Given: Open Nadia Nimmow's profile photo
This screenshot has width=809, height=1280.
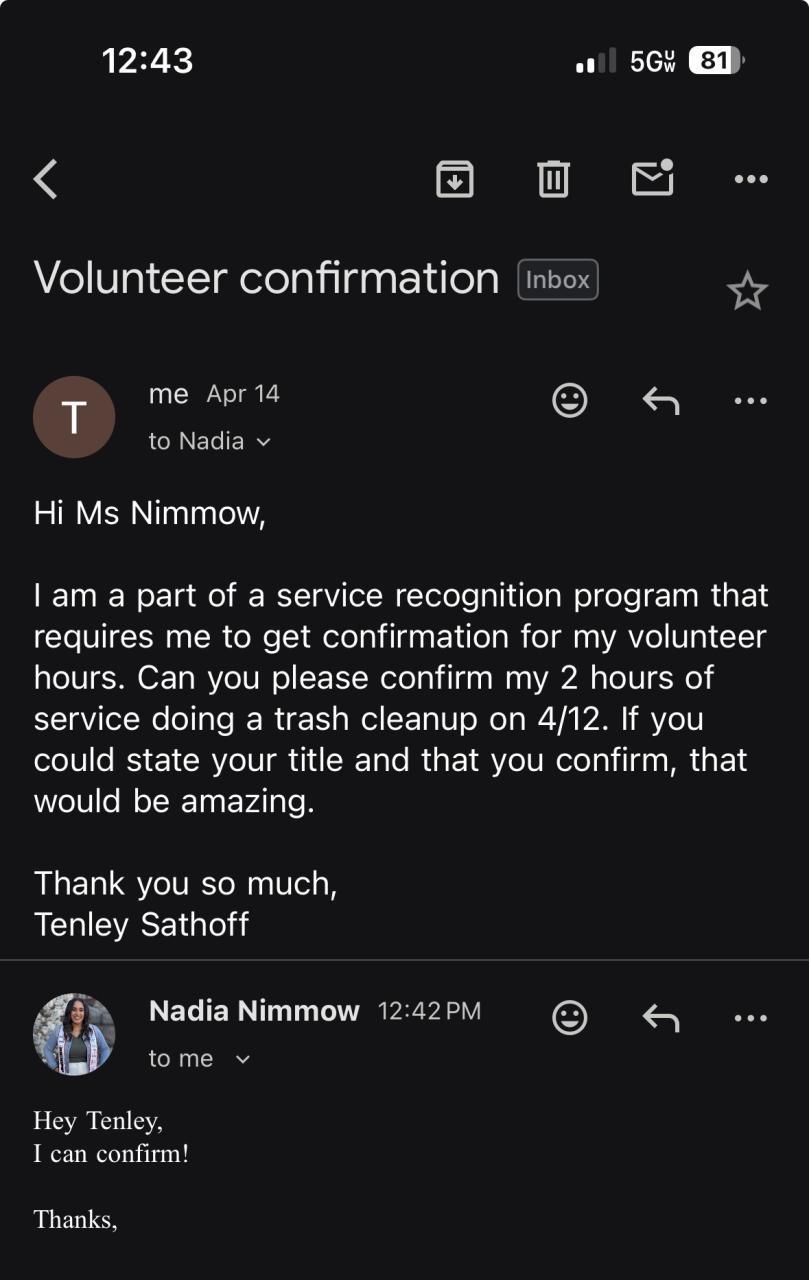Looking at the screenshot, I should pos(74,1034).
